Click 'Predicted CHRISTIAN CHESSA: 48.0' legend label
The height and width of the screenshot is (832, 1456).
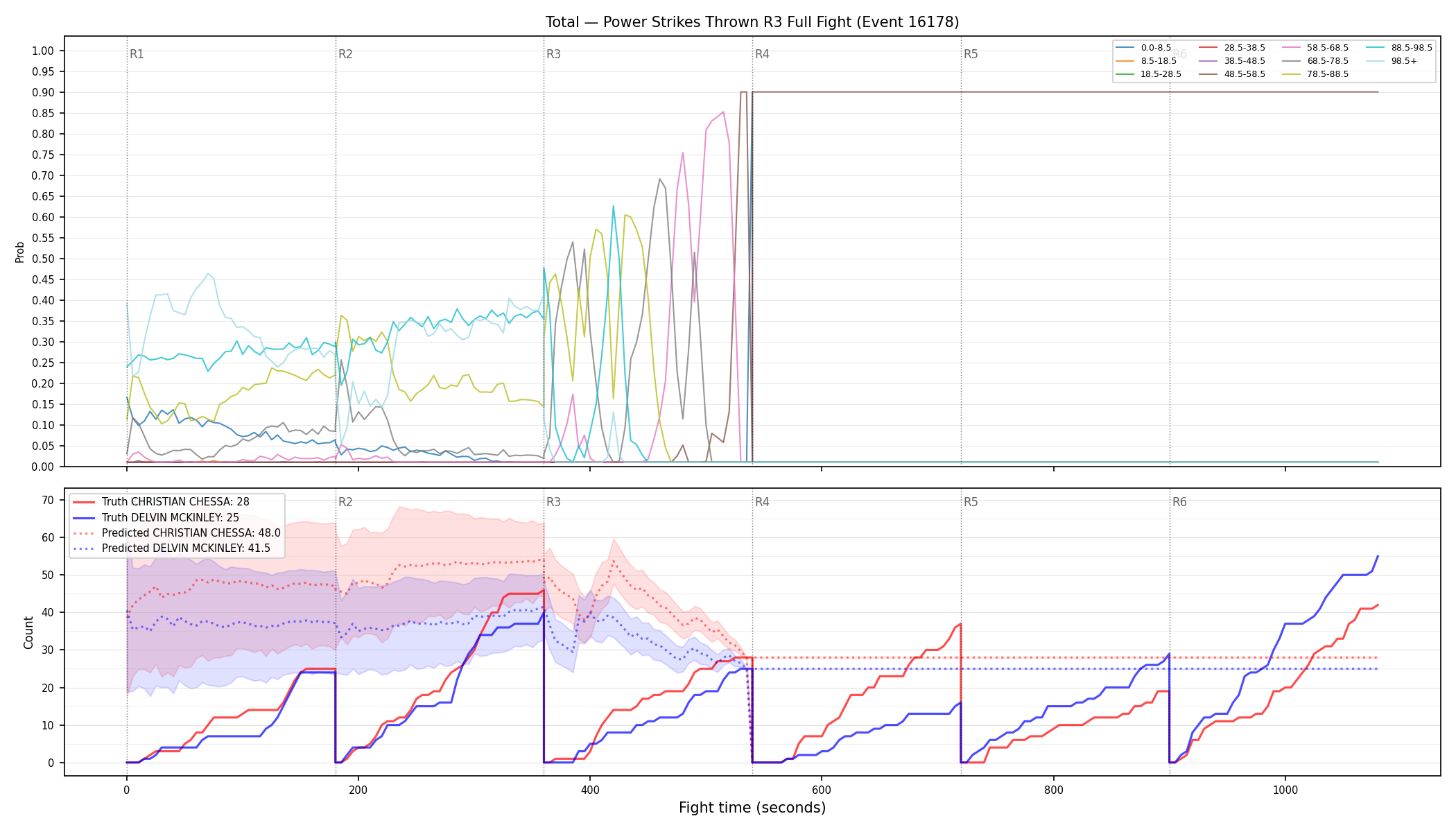point(191,533)
